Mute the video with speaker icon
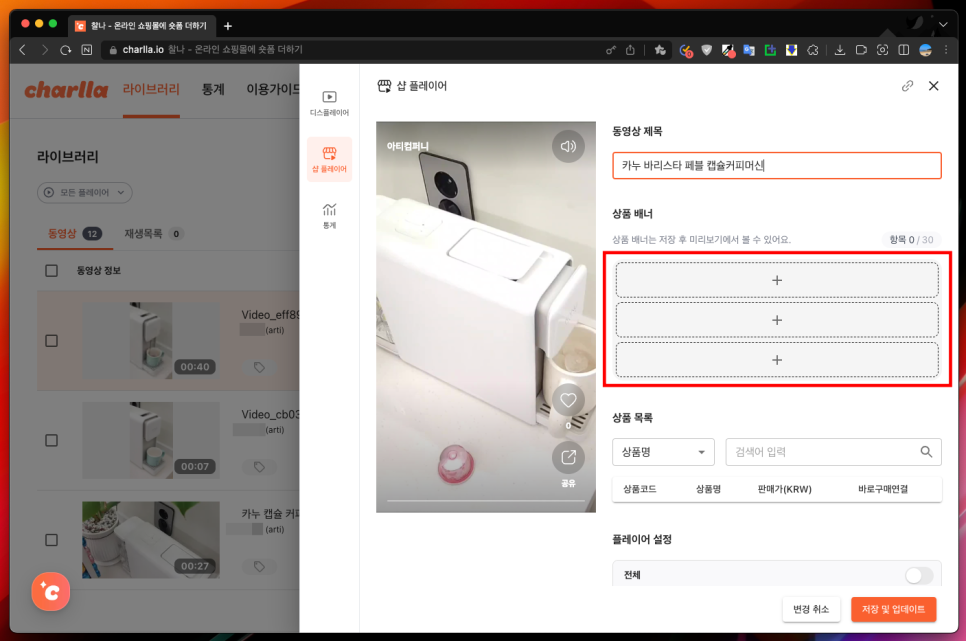The image size is (966, 641). [568, 146]
